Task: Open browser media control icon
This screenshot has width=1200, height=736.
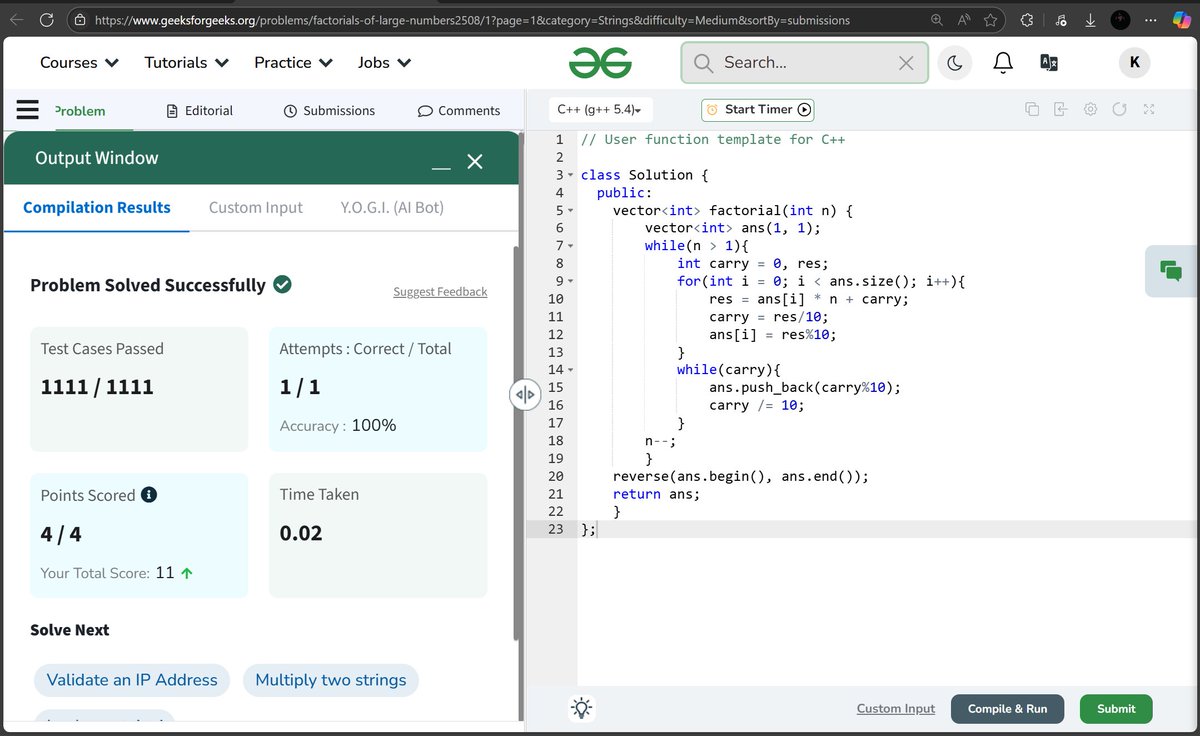Action: coord(1060,19)
